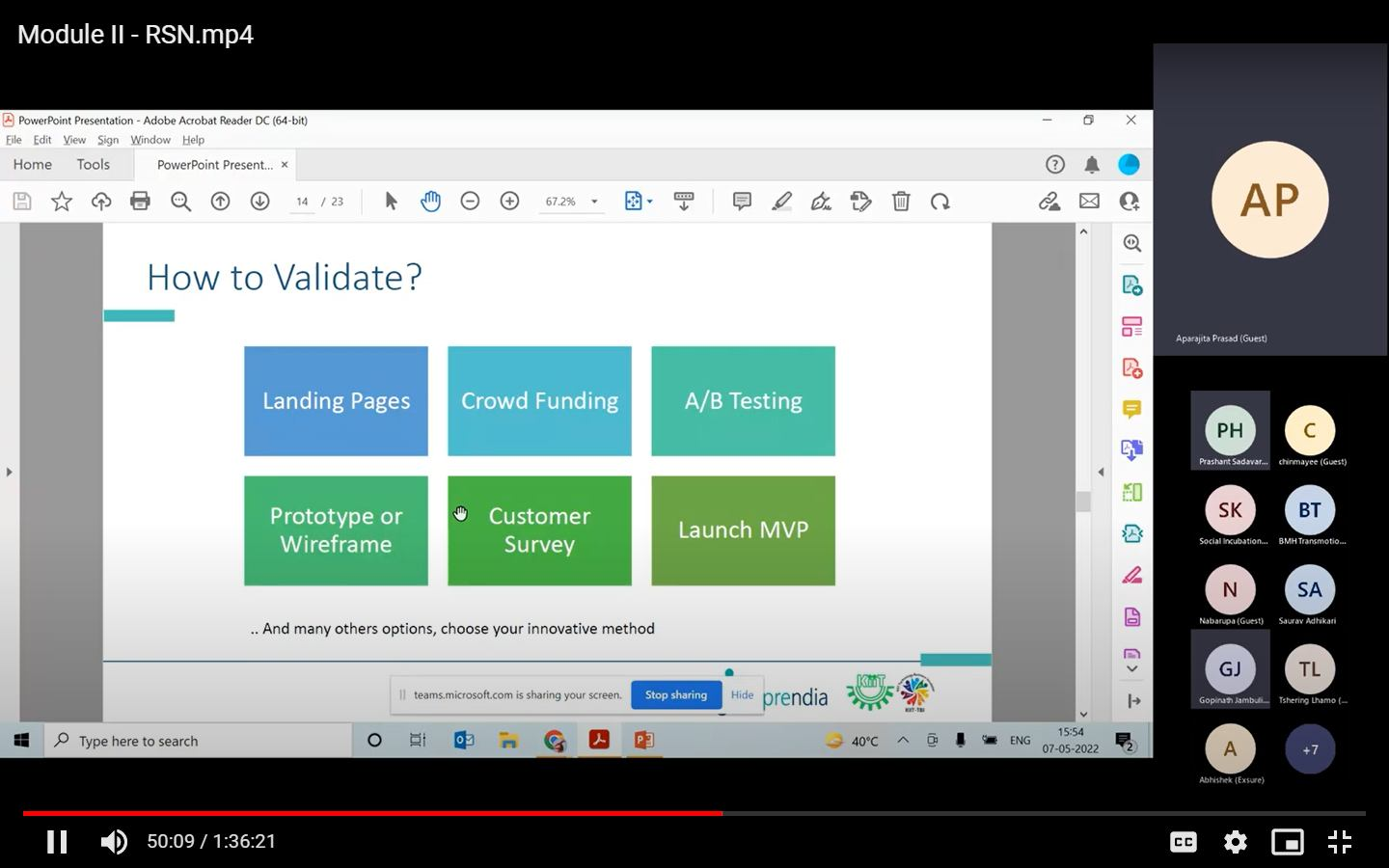This screenshot has height=868, width=1389.
Task: Open the Add comment sticky note tool
Action: click(742, 201)
